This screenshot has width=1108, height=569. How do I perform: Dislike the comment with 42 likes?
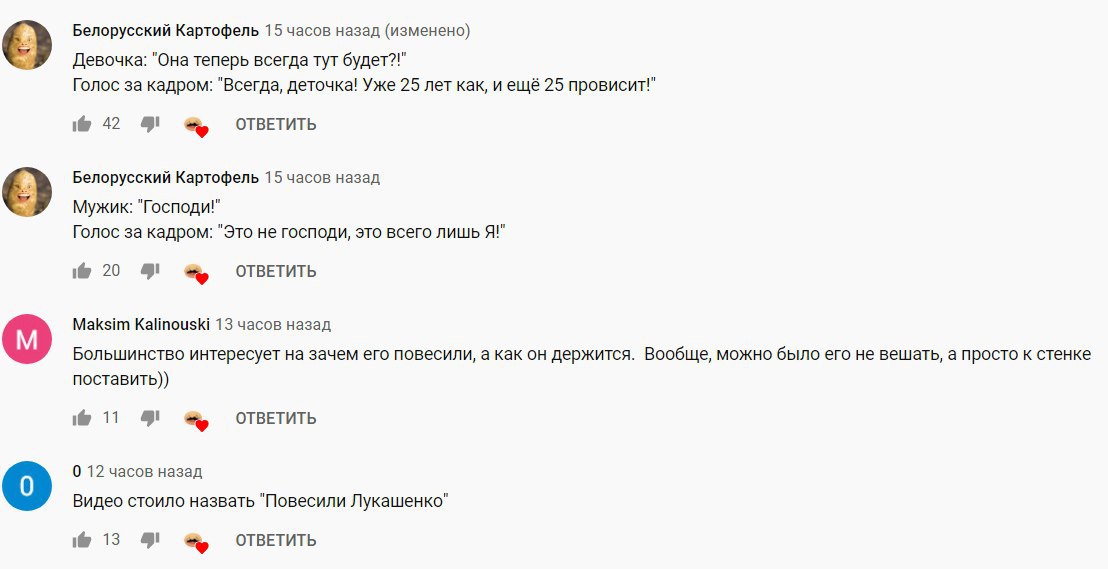click(x=150, y=124)
